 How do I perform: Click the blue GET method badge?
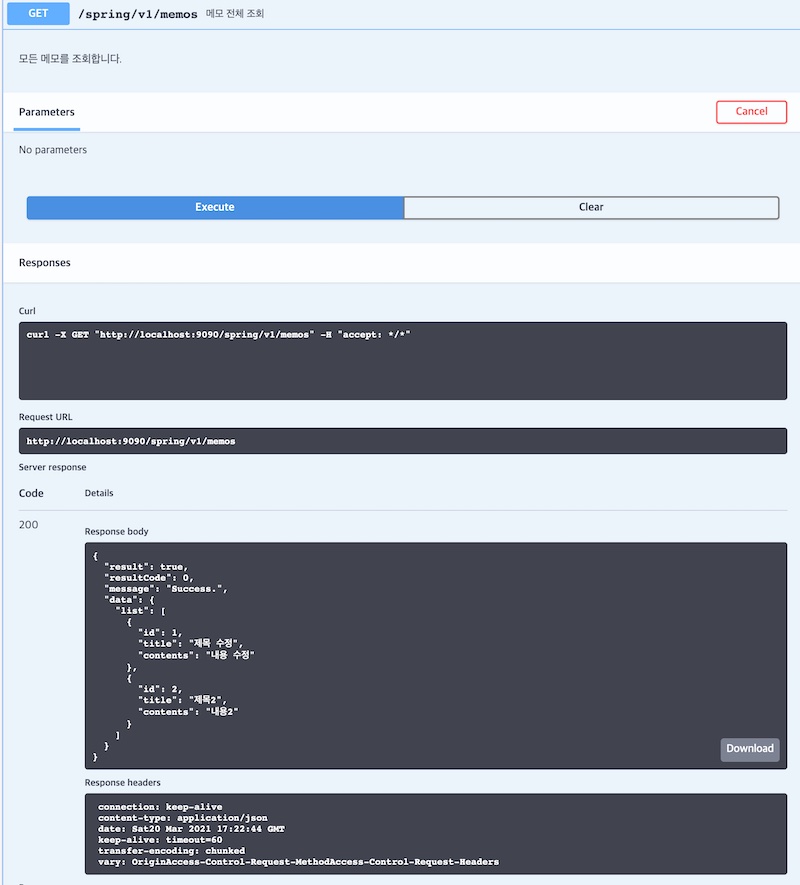(x=38, y=13)
